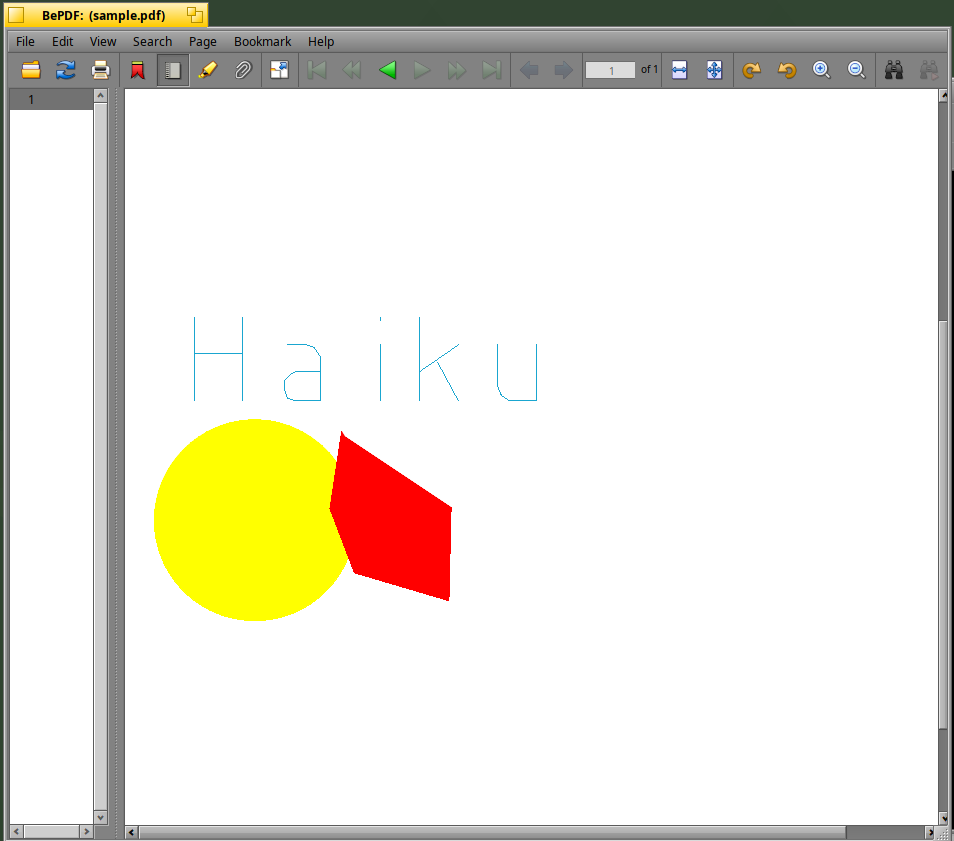Select page 1 in the page list

click(x=51, y=100)
